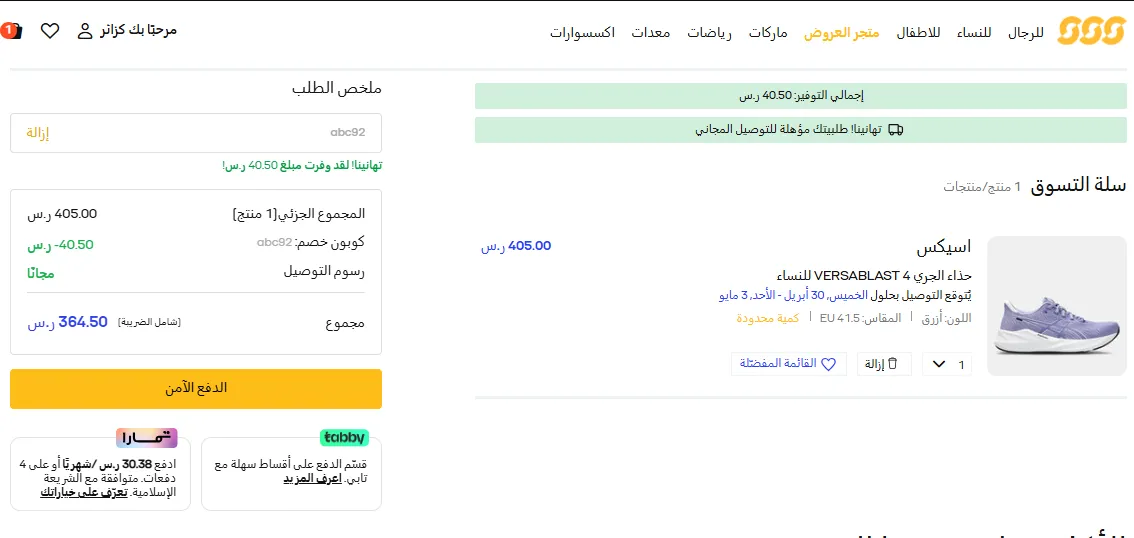
Task: Click مرحبًا بك كزانر account greeting
Action: click(x=138, y=30)
